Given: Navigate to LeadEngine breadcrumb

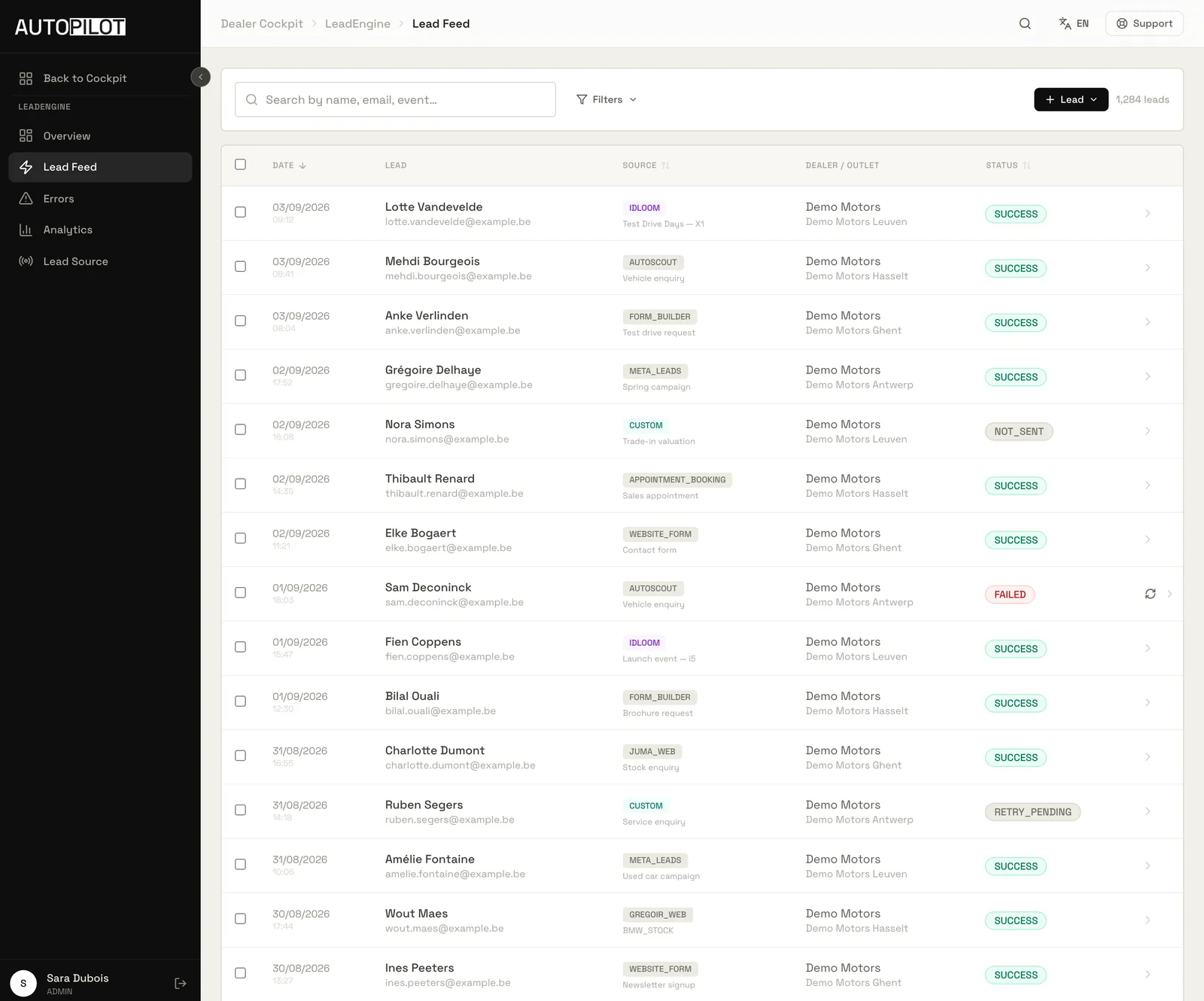Looking at the screenshot, I should pyautogui.click(x=357, y=23).
